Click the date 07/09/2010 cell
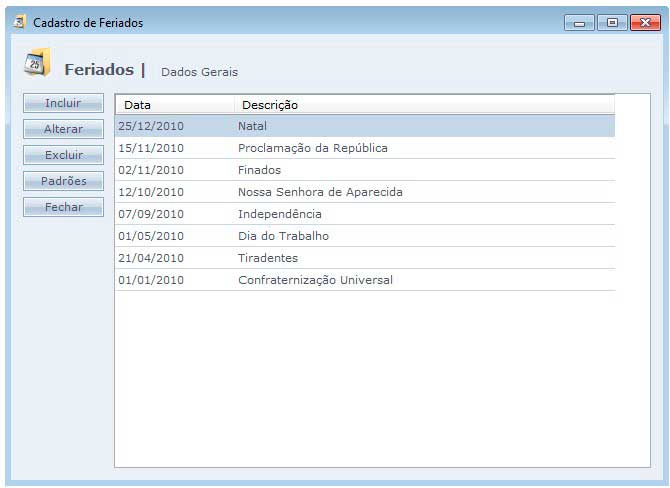 coord(151,214)
